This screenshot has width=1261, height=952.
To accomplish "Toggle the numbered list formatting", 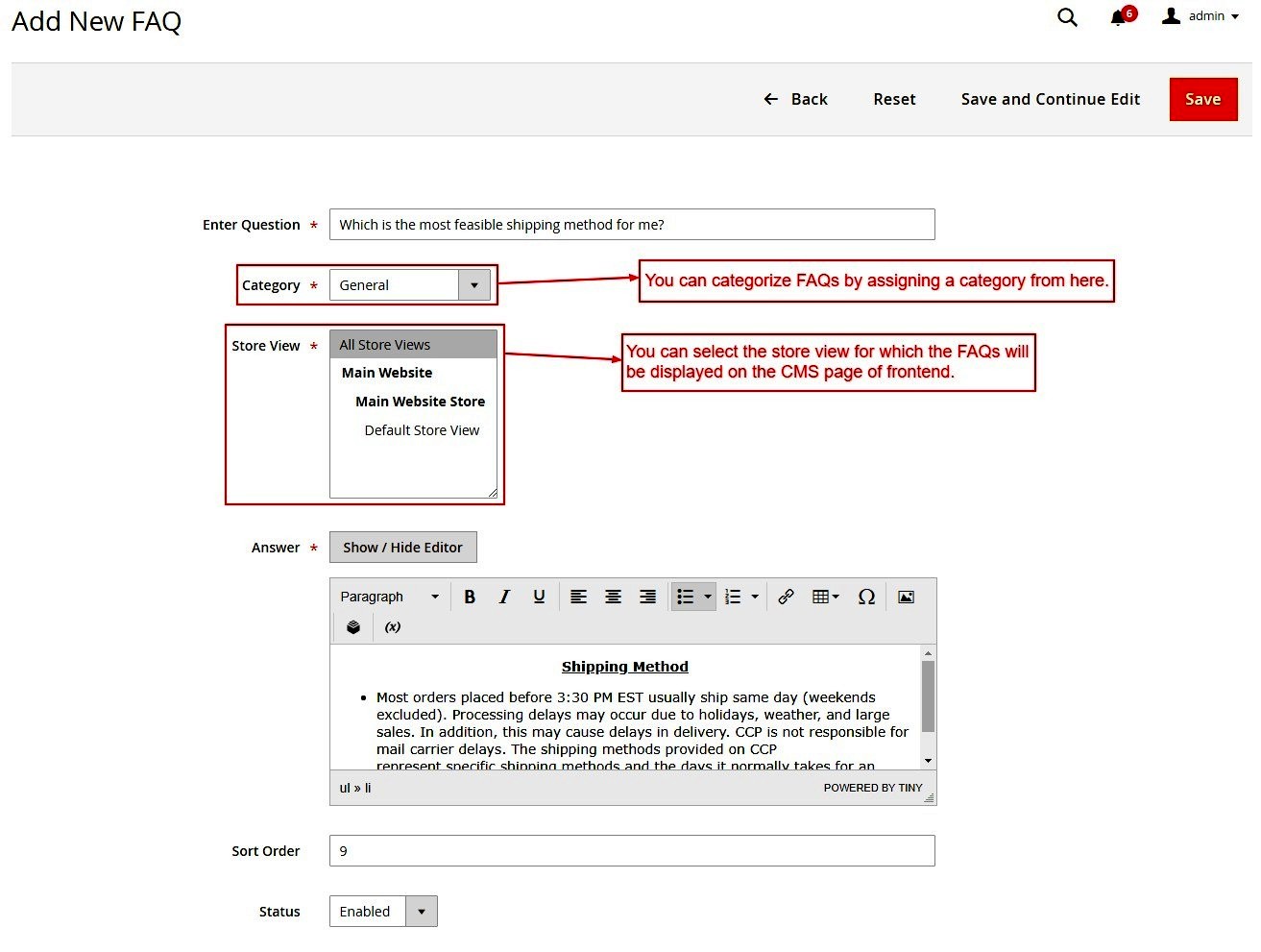I will (734, 596).
